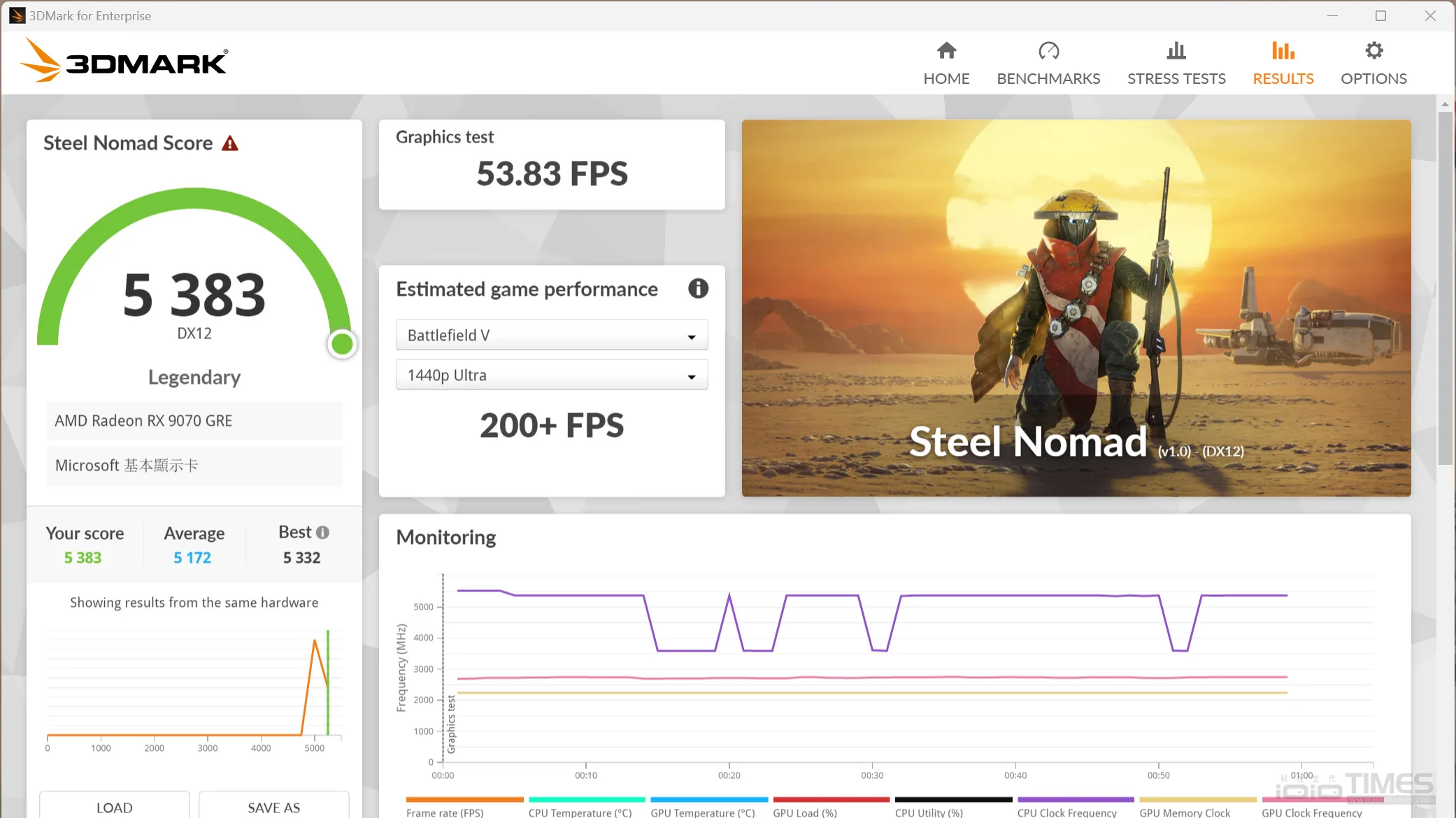1456x818 pixels.
Task: Click the Average score value 5 172
Action: [192, 558]
